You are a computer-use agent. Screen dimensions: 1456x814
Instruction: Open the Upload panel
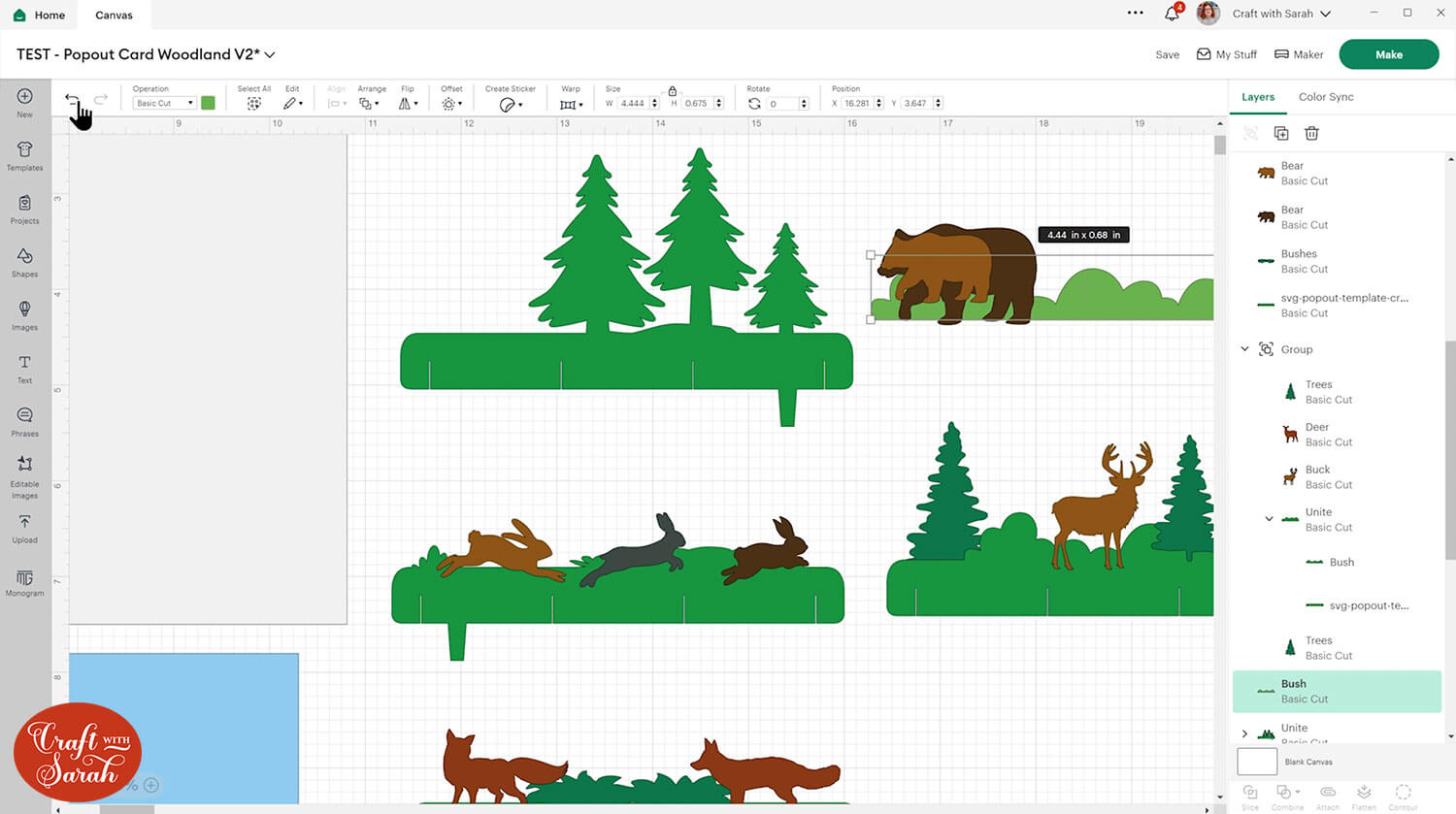(x=24, y=528)
